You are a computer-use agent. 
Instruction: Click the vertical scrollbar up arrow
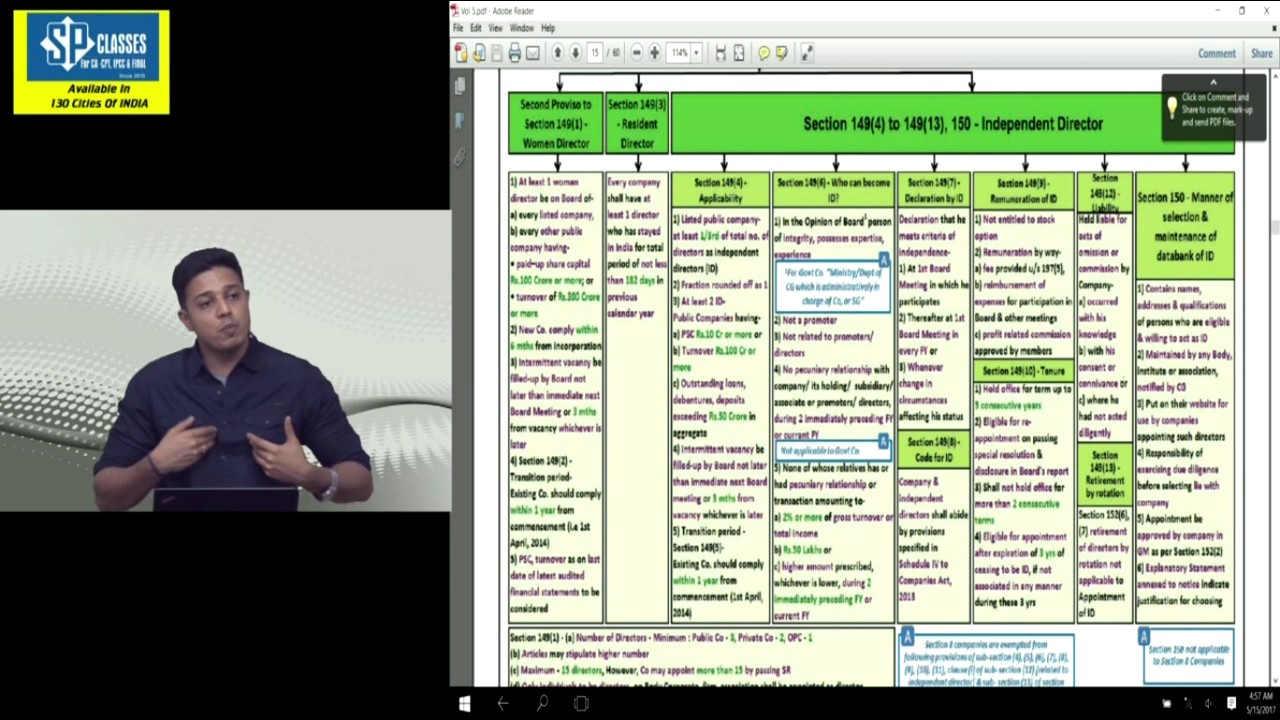click(x=1274, y=78)
